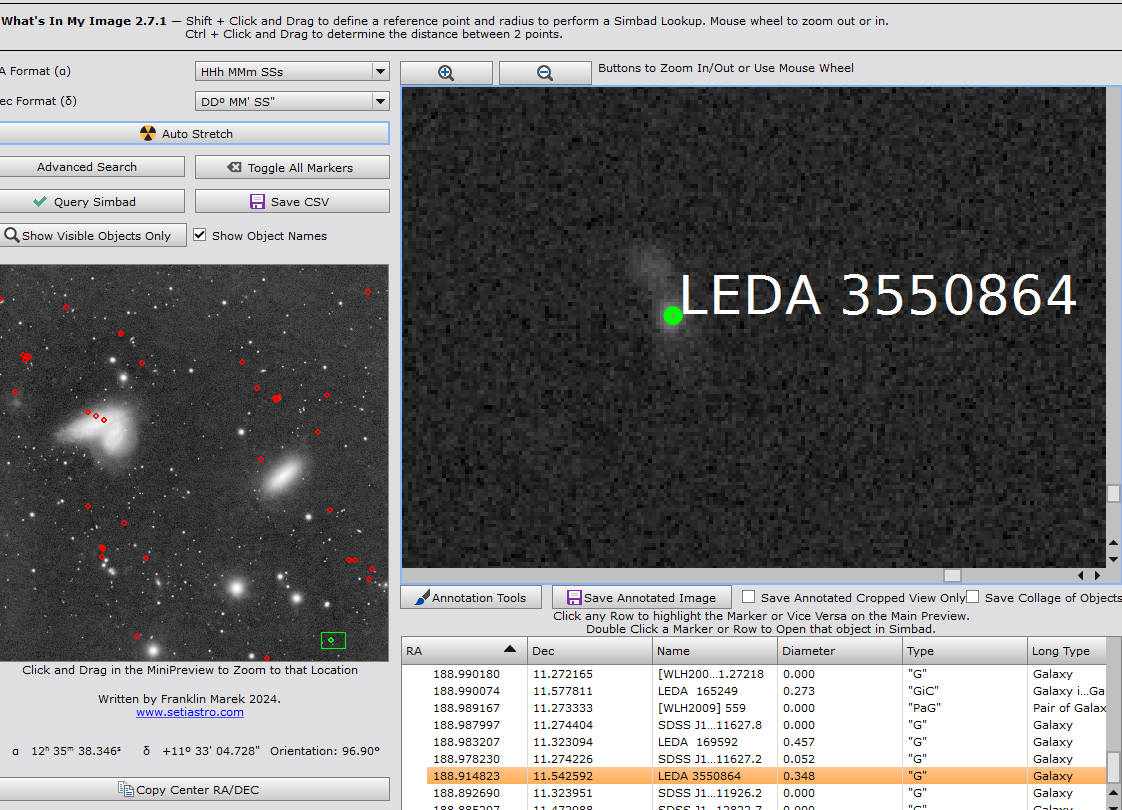This screenshot has height=810, width=1122.
Task: Open the Annotation Tools
Action: tap(471, 597)
